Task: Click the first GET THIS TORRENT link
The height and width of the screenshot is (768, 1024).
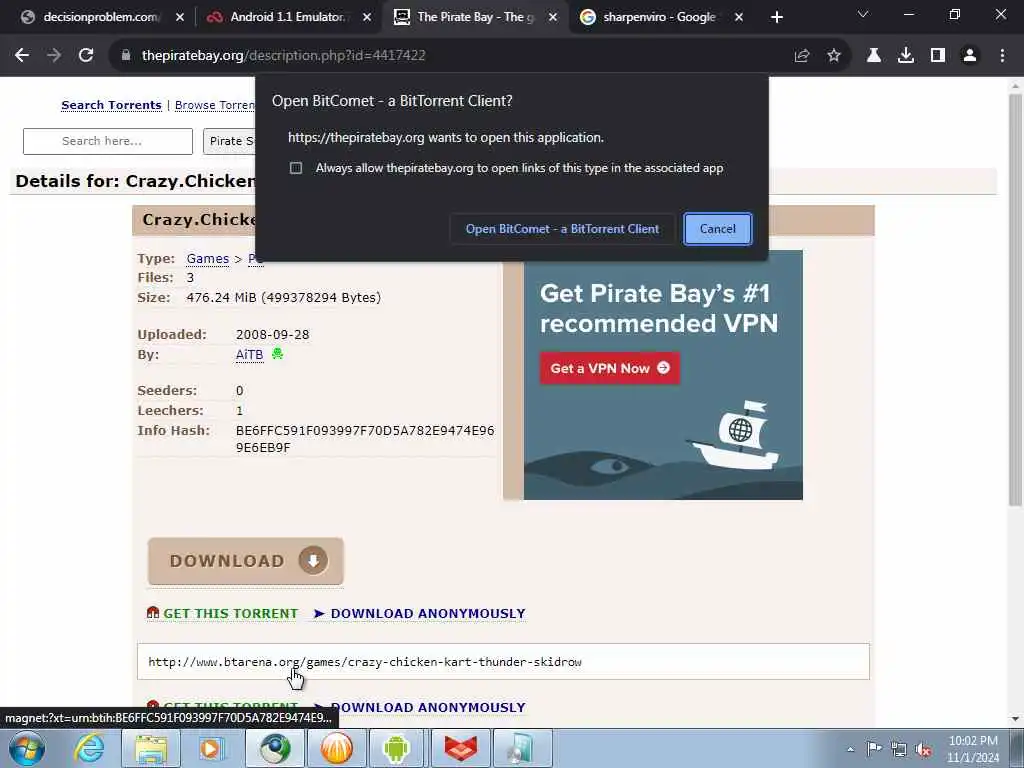Action: tap(230, 614)
